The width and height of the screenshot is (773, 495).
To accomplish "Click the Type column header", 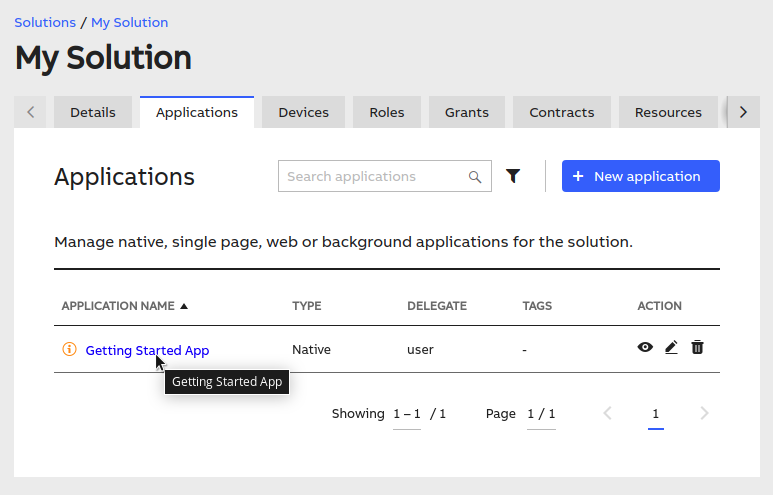I will click(307, 306).
